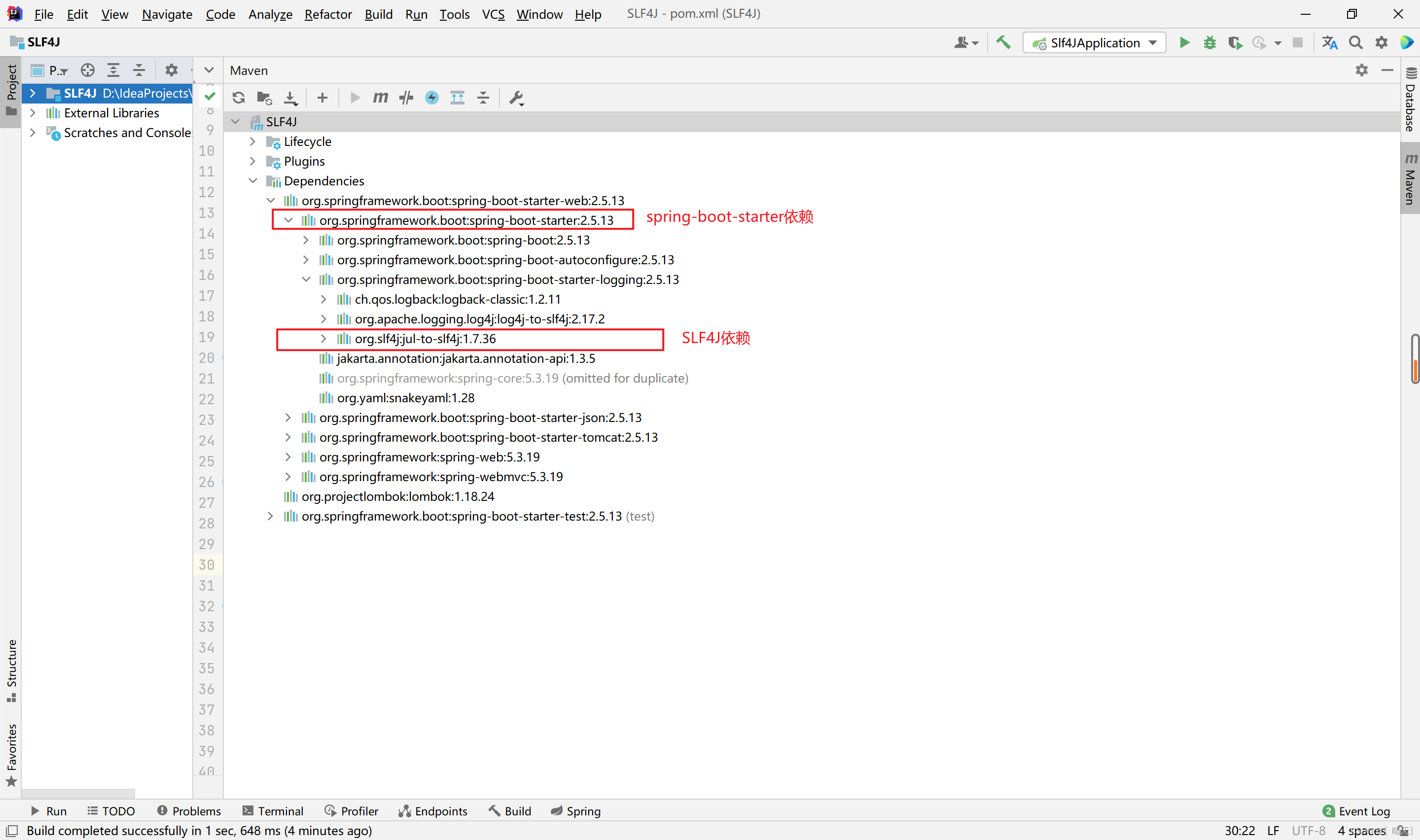Open Maven panel gear options
This screenshot has width=1420, height=840.
(x=1362, y=70)
